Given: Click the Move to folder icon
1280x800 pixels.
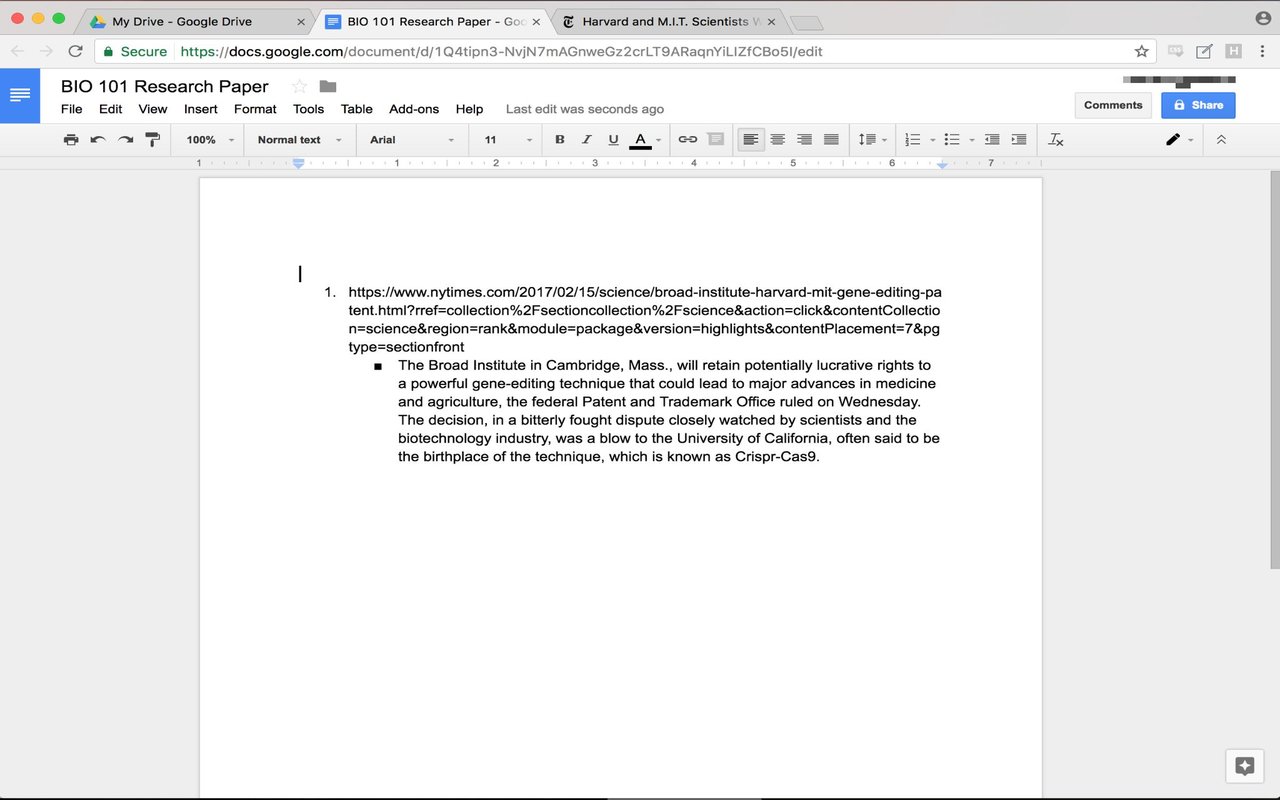Looking at the screenshot, I should coord(328,86).
